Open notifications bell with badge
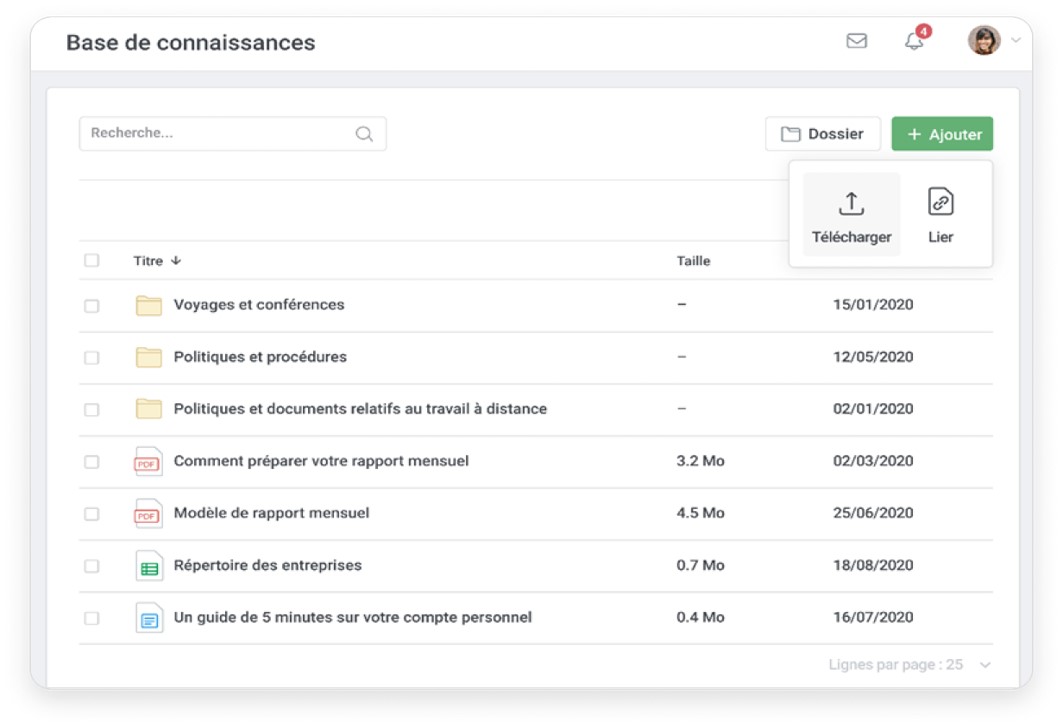This screenshot has width=1063, height=727. tap(914, 41)
